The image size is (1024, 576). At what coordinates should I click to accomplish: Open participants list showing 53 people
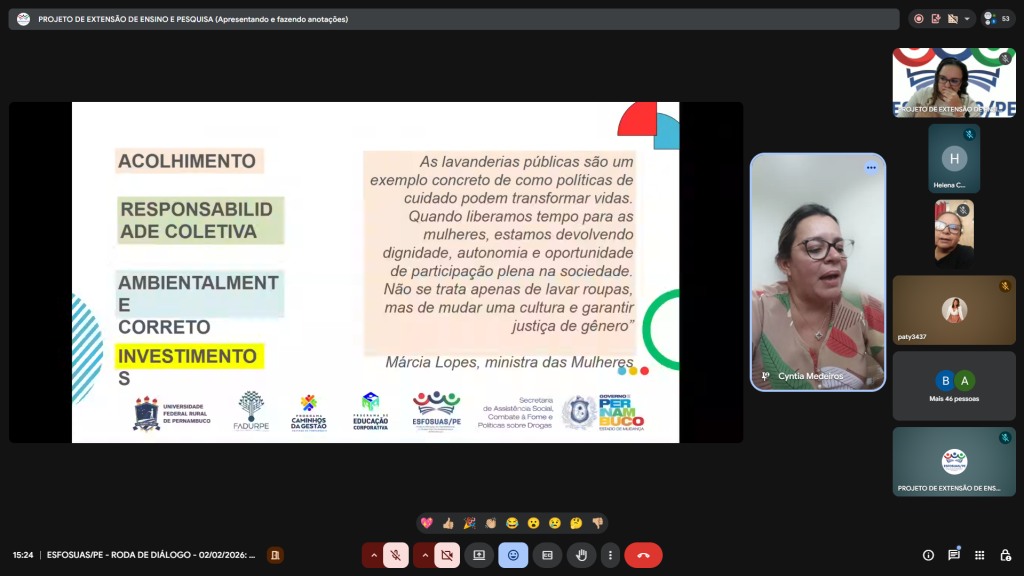997,19
